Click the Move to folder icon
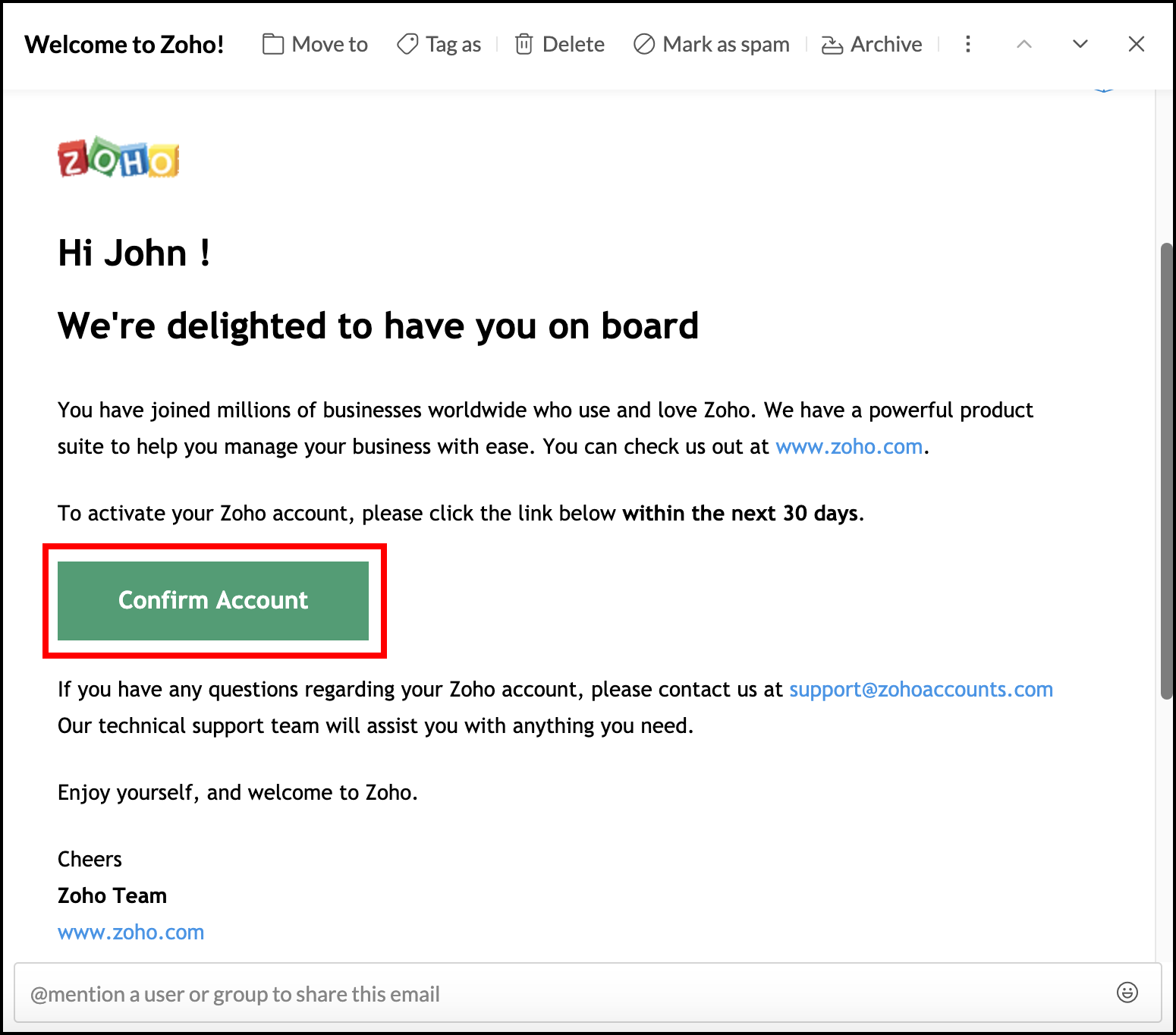 [272, 45]
